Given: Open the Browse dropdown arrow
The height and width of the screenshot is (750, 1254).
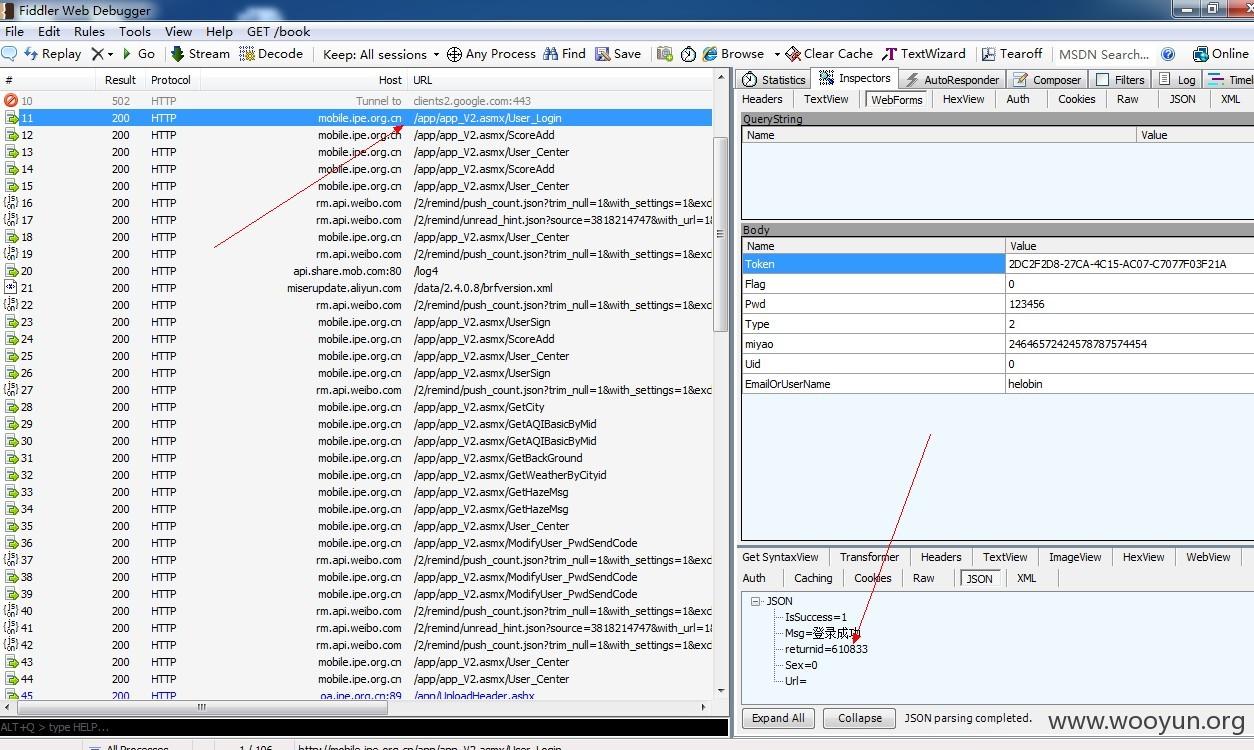Looking at the screenshot, I should click(777, 54).
